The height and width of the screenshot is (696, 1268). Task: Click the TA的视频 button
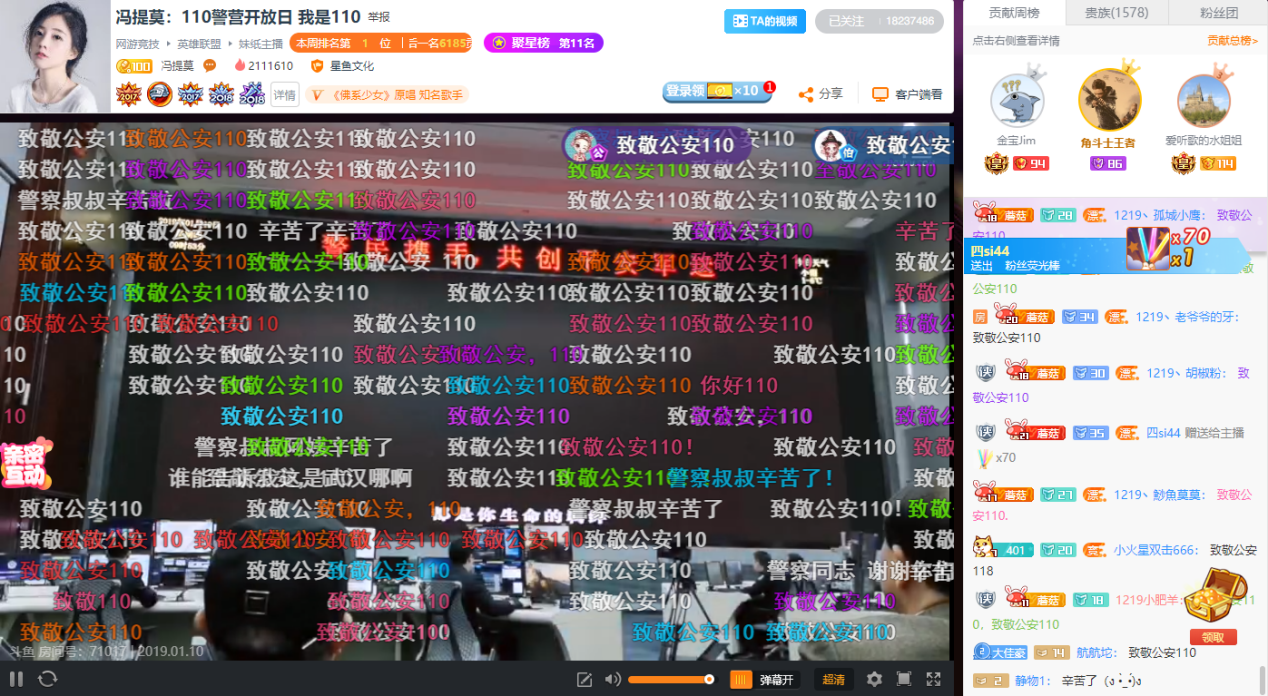click(765, 21)
